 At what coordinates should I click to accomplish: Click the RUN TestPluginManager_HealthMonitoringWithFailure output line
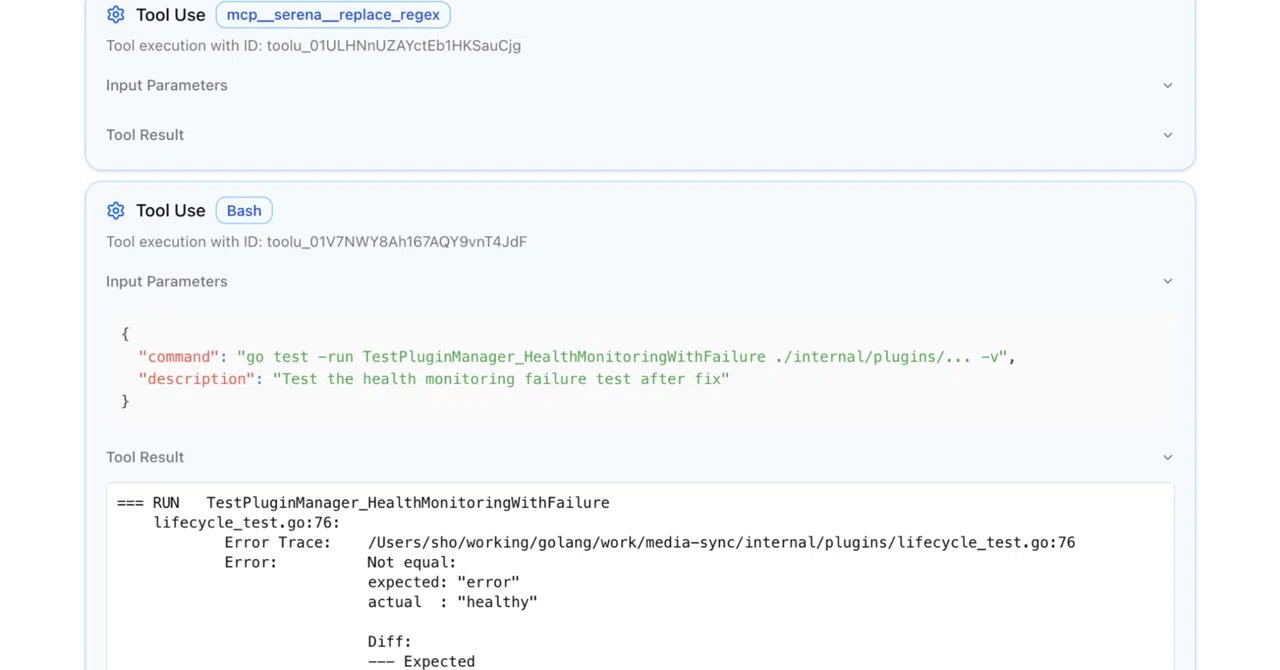click(363, 503)
